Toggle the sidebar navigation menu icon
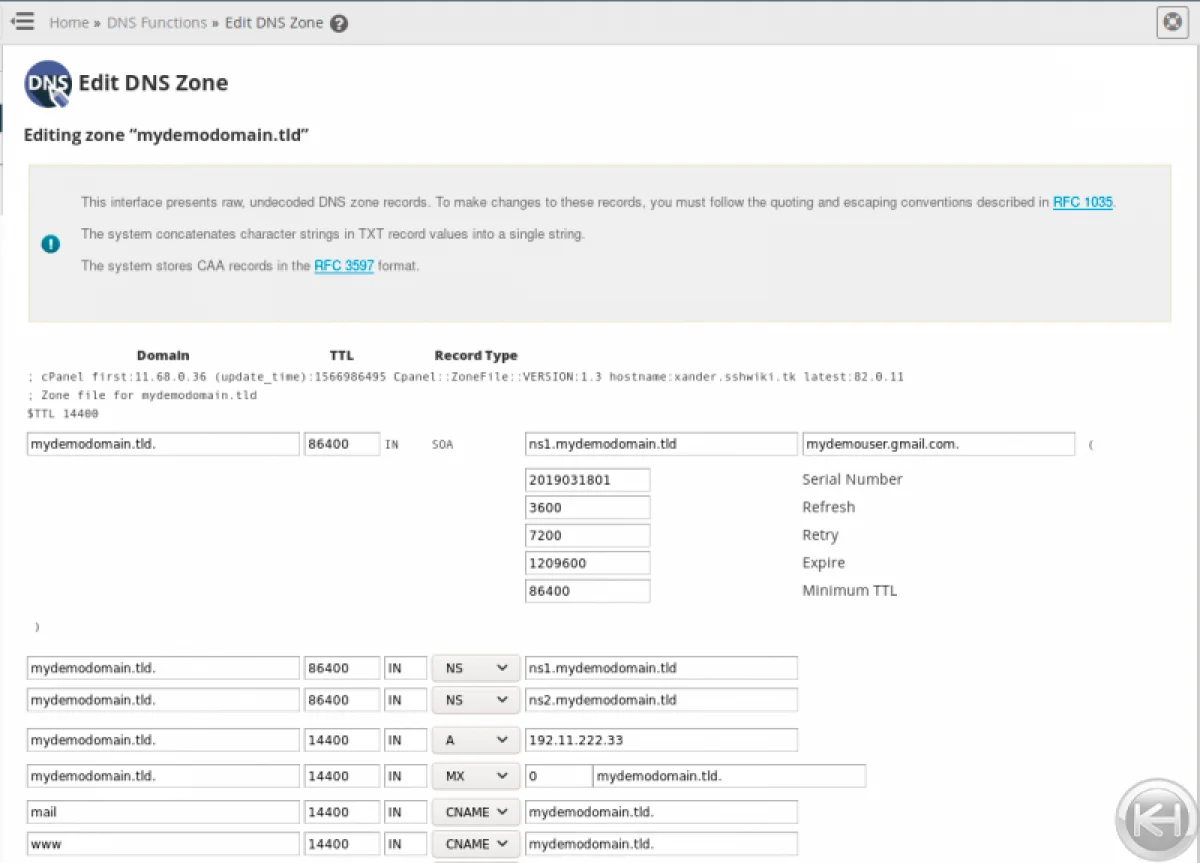1200x863 pixels. (x=22, y=21)
